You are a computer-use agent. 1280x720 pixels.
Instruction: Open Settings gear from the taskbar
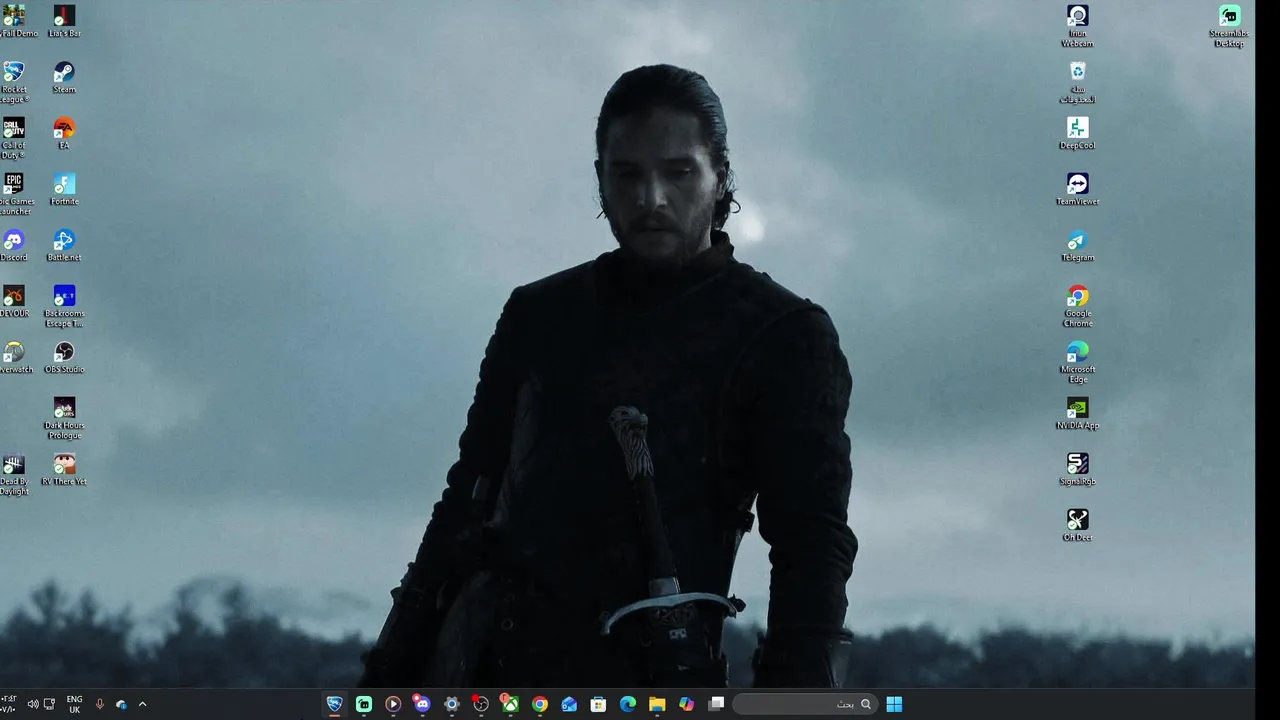click(452, 704)
